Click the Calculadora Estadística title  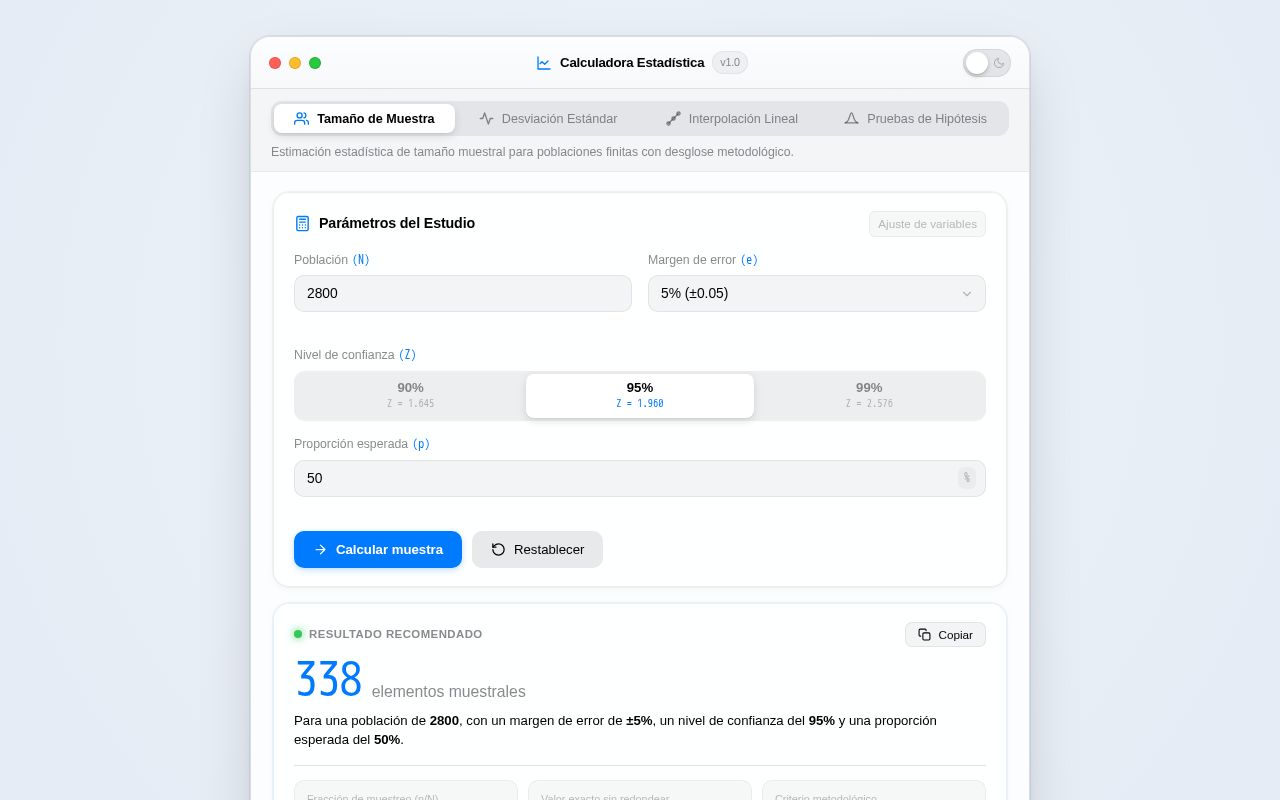coord(632,63)
